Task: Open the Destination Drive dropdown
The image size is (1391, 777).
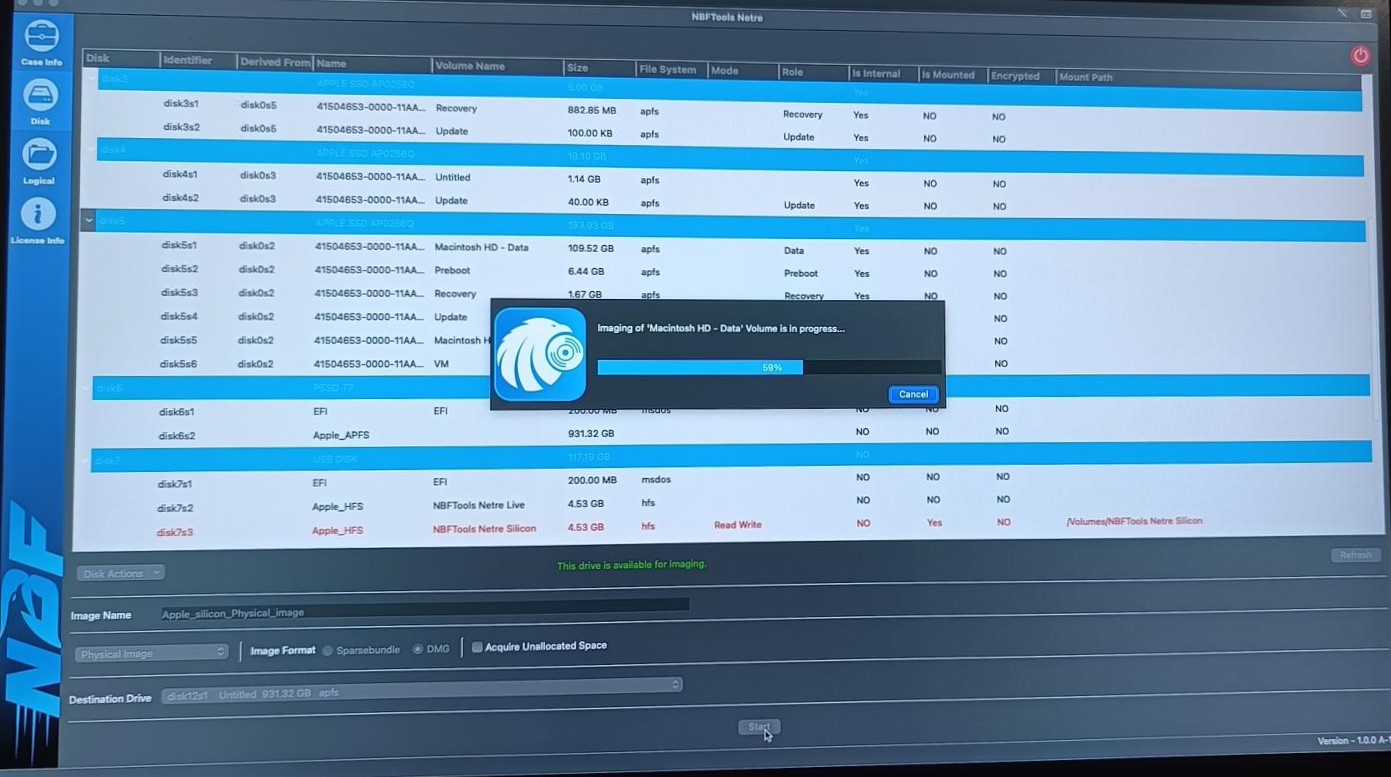Action: click(x=421, y=692)
